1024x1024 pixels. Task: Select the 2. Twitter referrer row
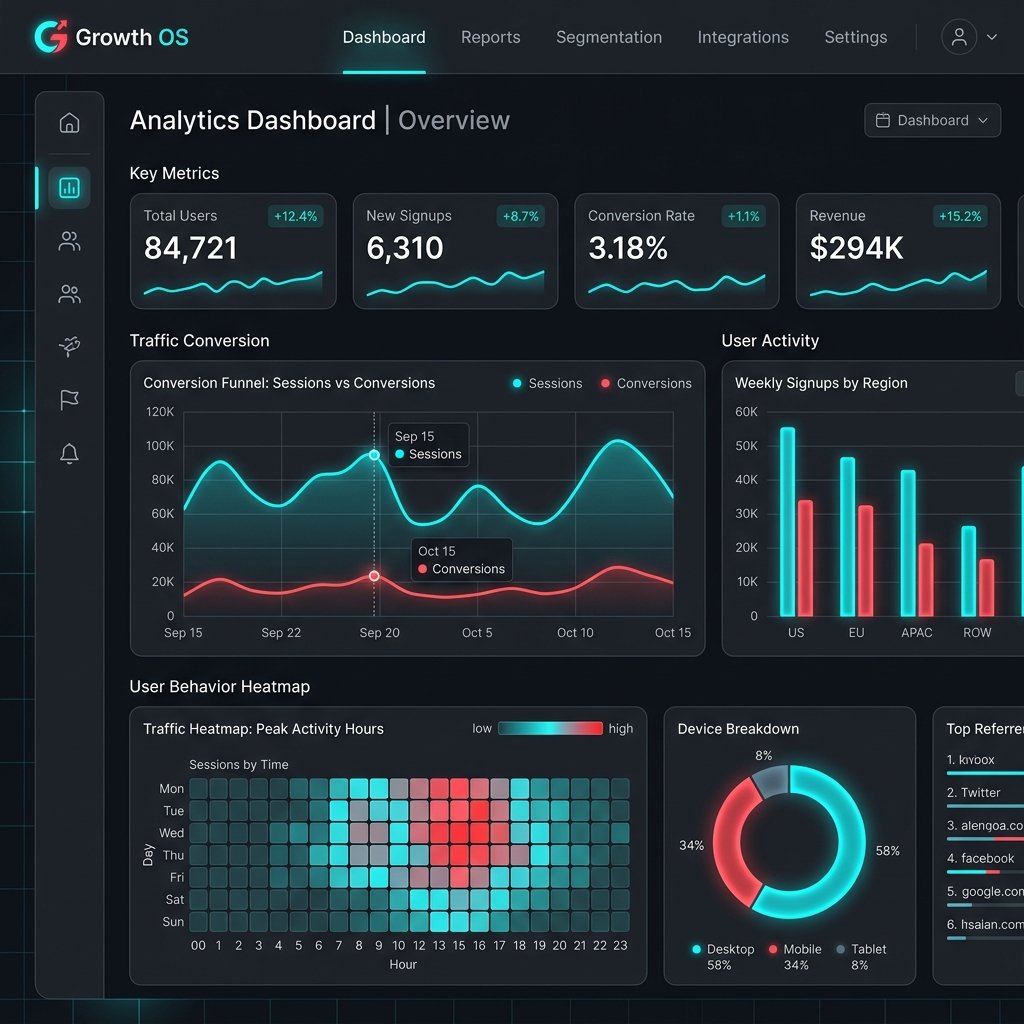coord(985,797)
